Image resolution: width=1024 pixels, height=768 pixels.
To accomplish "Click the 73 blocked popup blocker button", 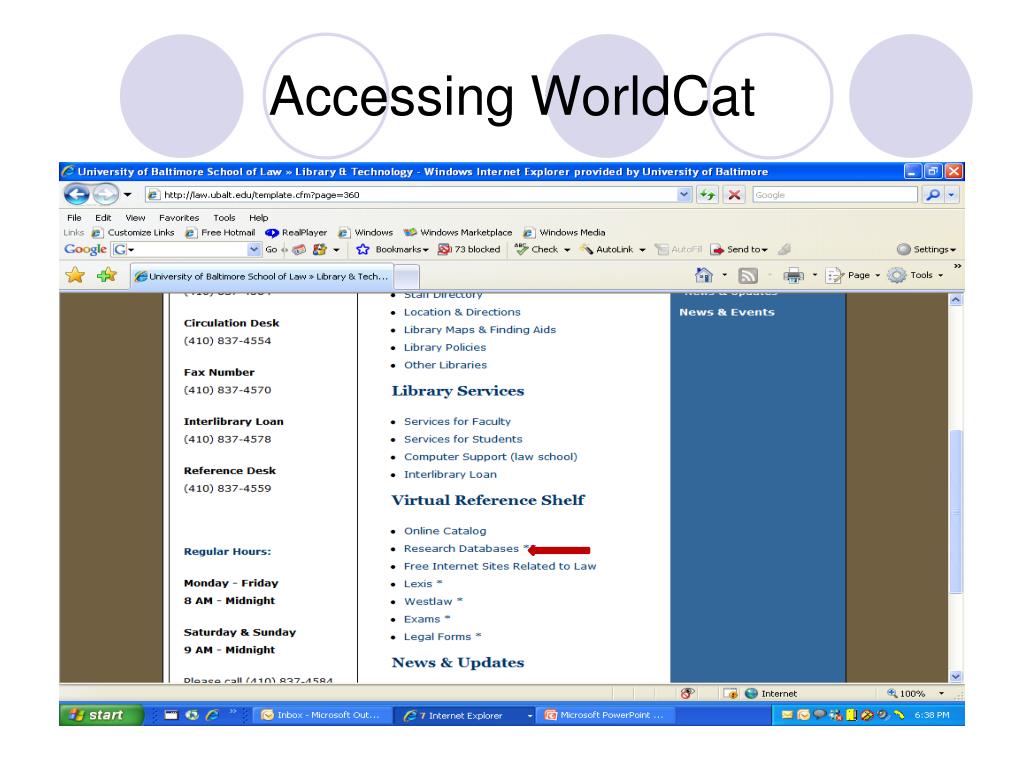I will (469, 249).
